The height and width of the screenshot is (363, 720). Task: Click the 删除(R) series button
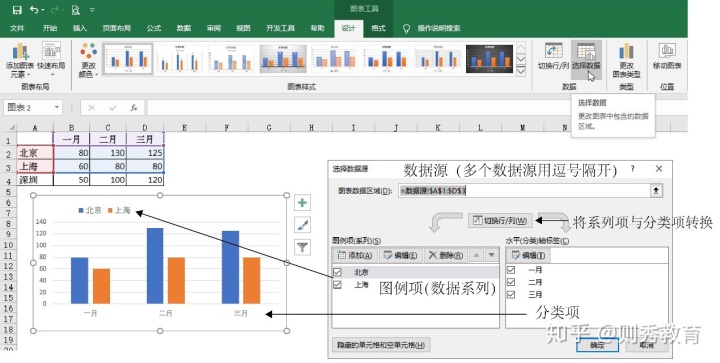[445, 255]
